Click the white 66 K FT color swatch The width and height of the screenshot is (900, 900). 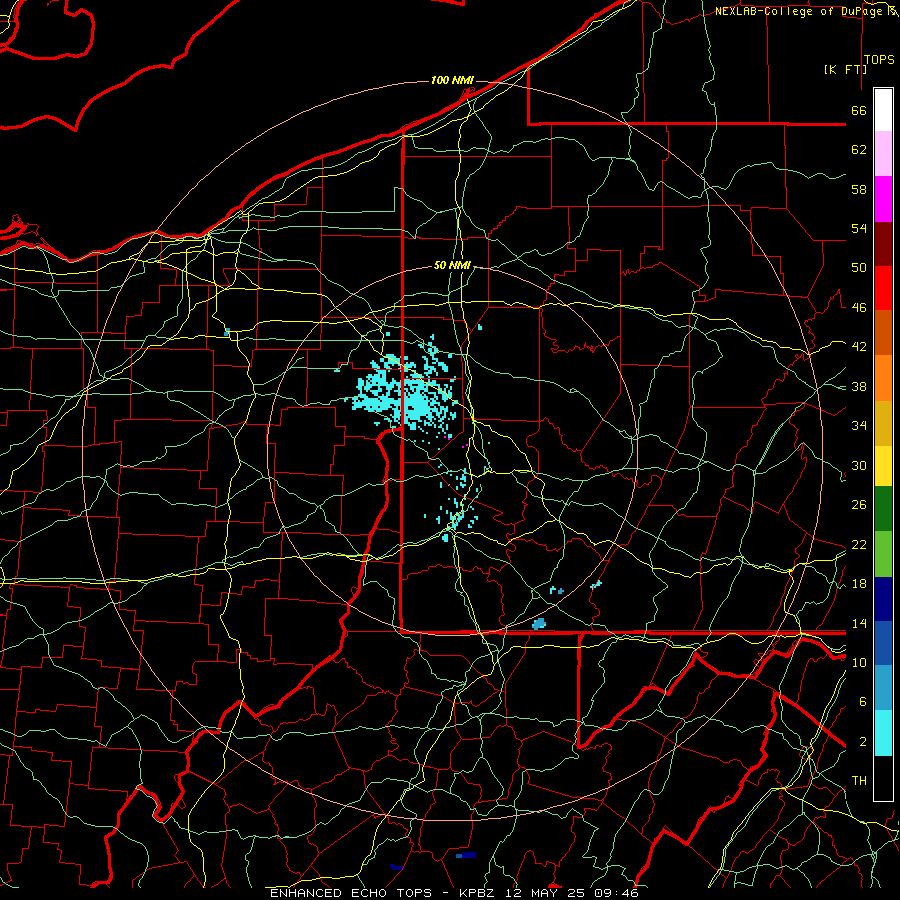(883, 110)
